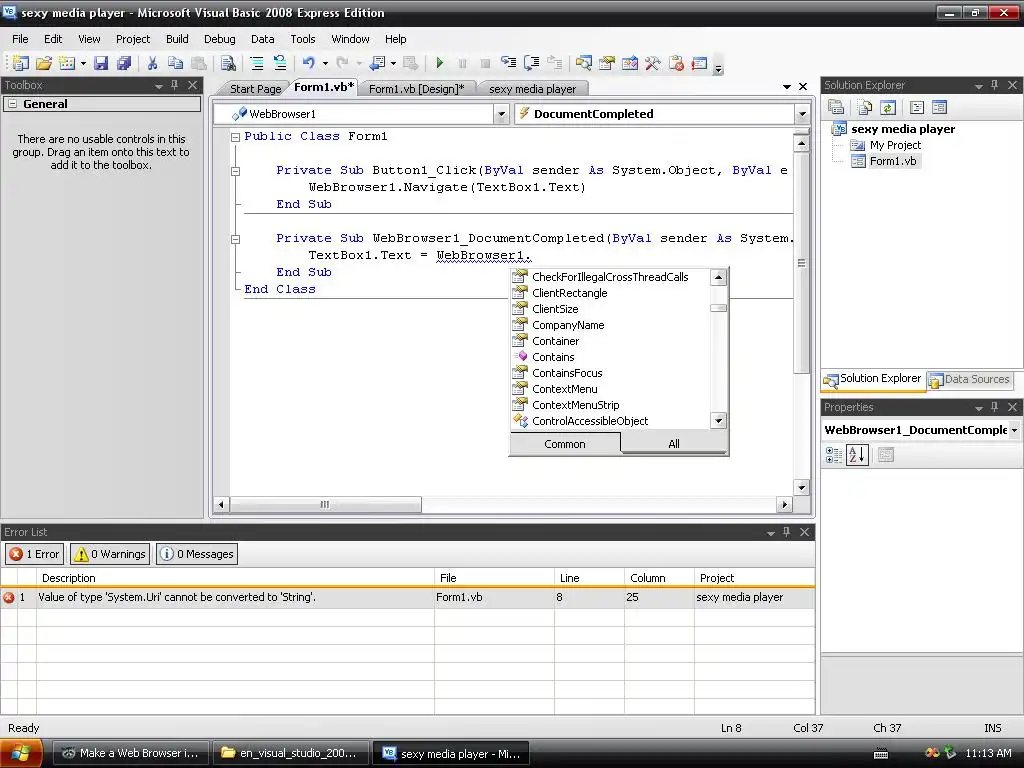This screenshot has width=1024, height=768.
Task: Collapse the Public Class Form1 block
Action: 235,137
